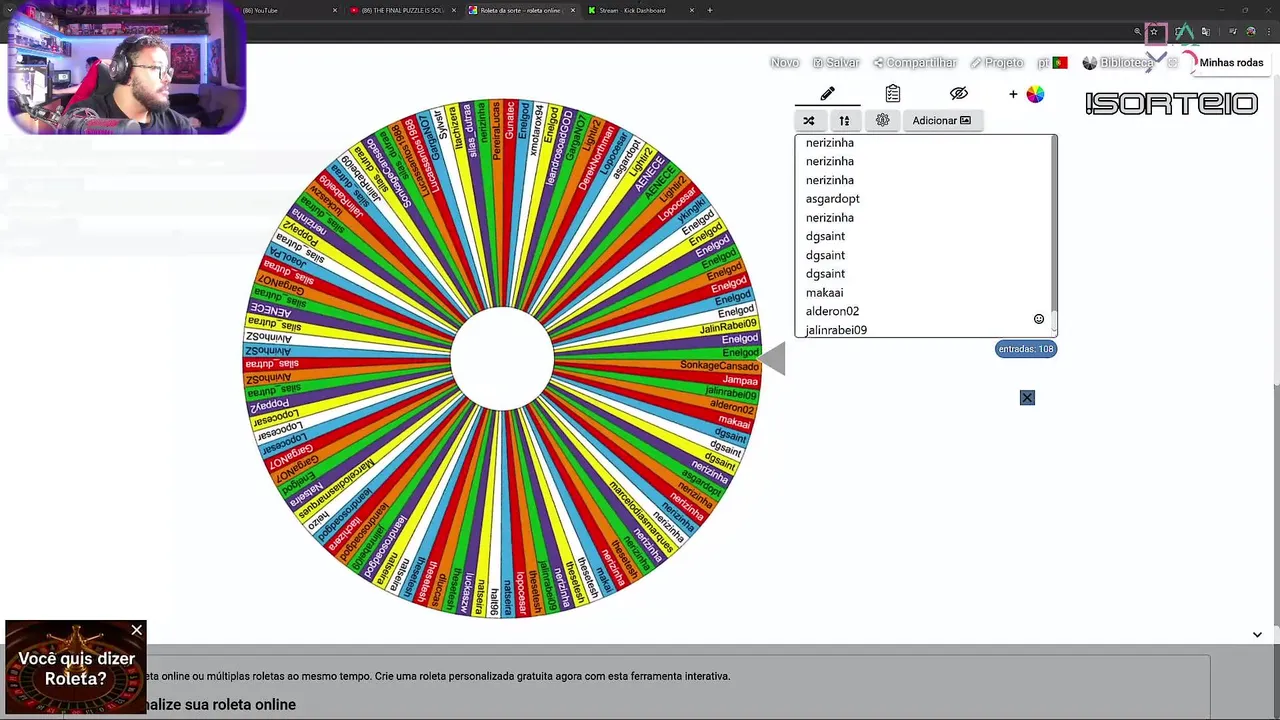Bookmark page with star icon
1280x720 pixels.
click(1154, 32)
